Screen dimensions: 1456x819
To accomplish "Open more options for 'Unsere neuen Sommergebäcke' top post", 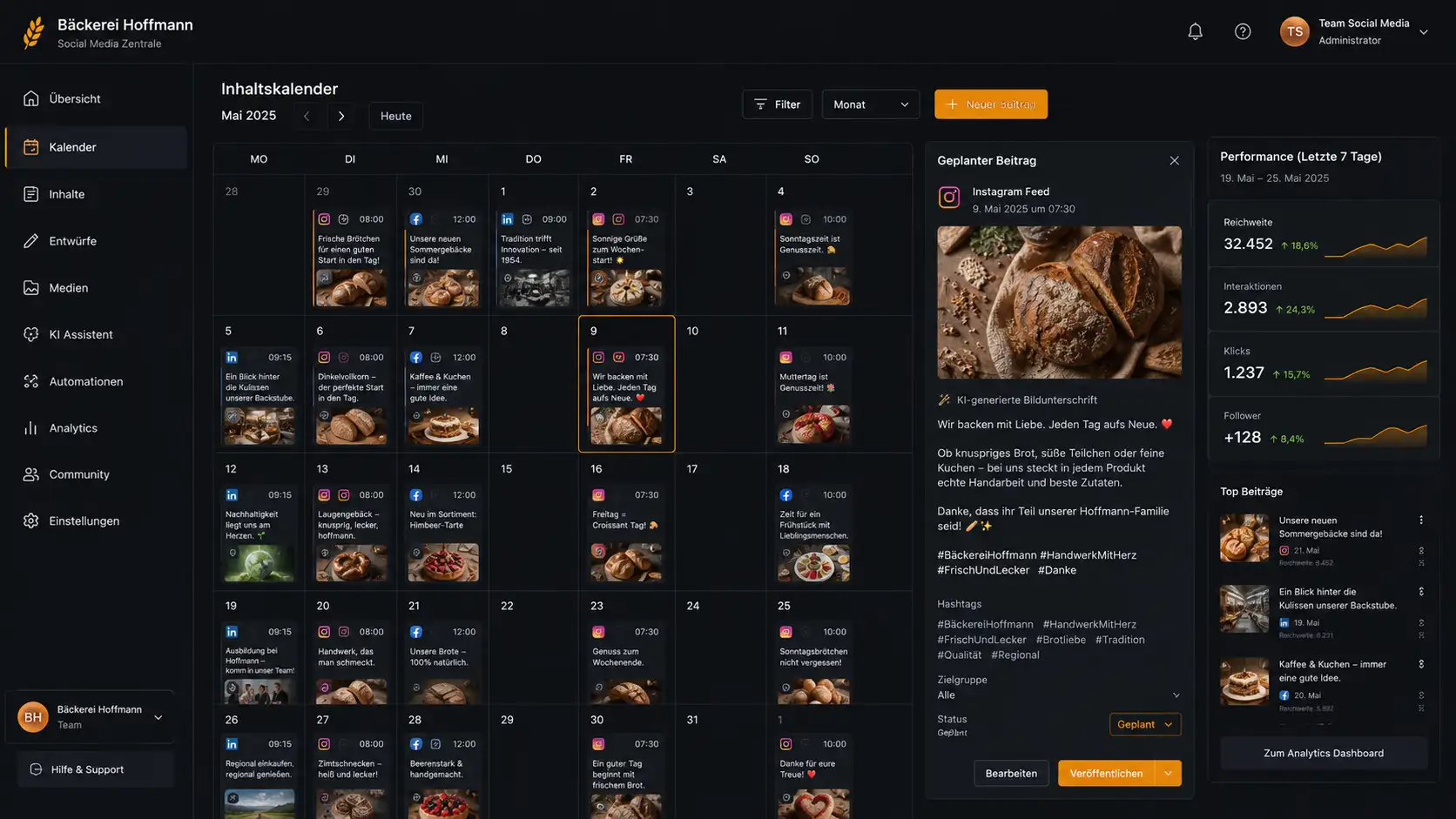I will point(1421,520).
